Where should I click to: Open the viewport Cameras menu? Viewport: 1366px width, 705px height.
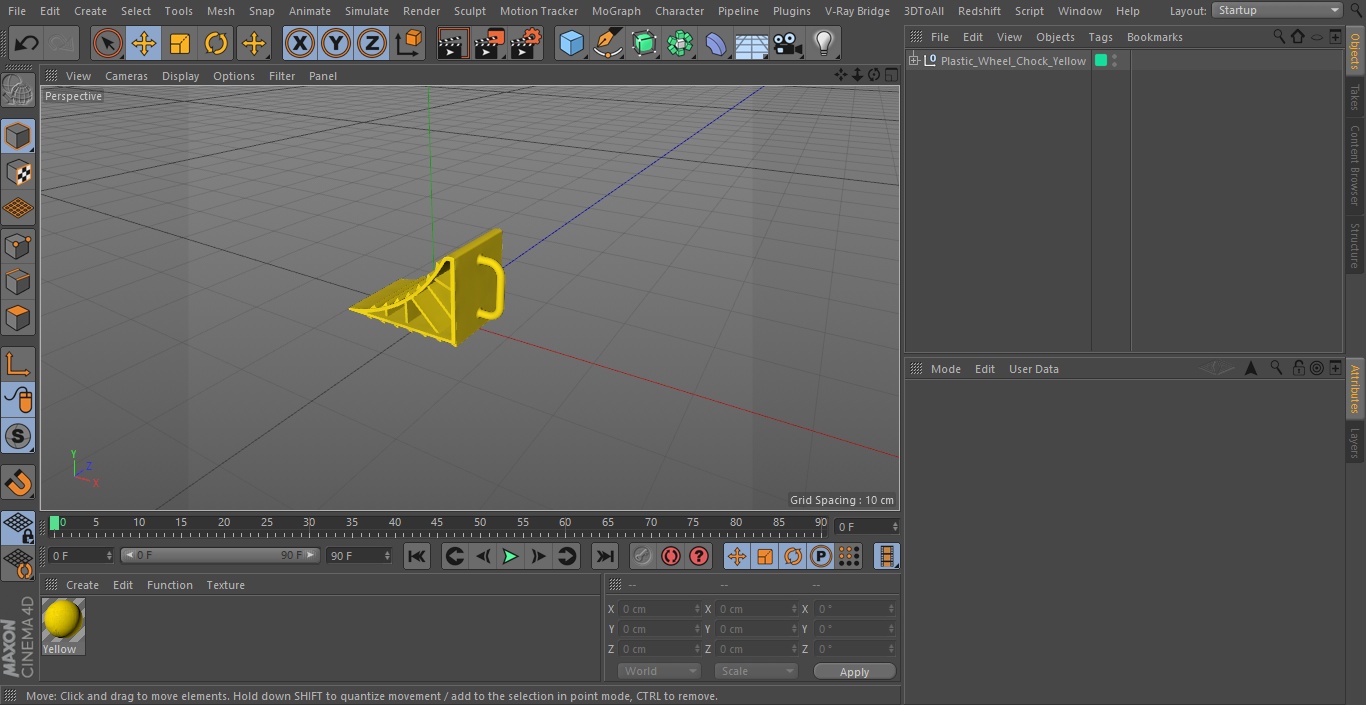(126, 76)
